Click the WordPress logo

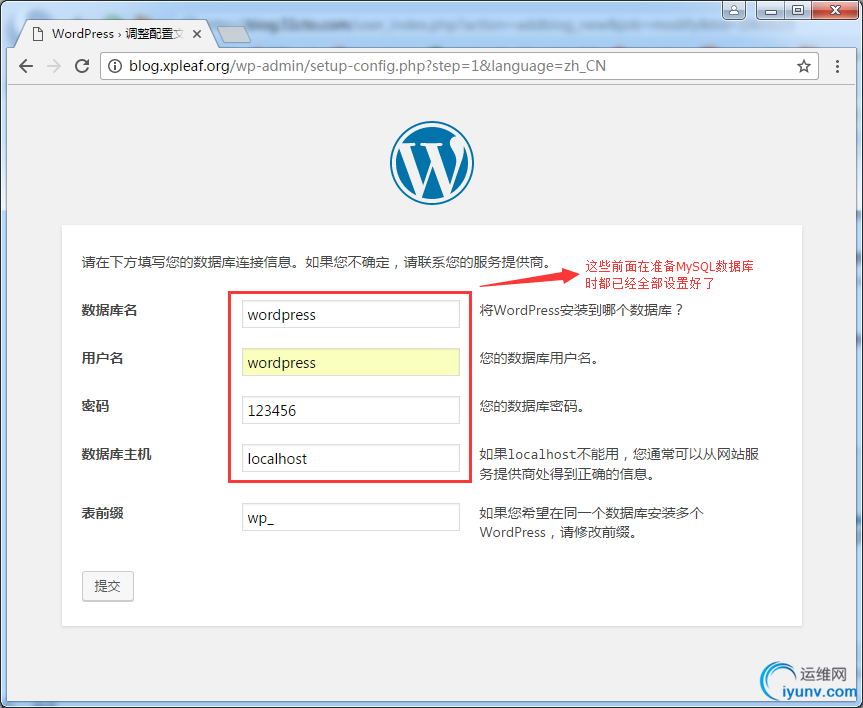[x=432, y=163]
